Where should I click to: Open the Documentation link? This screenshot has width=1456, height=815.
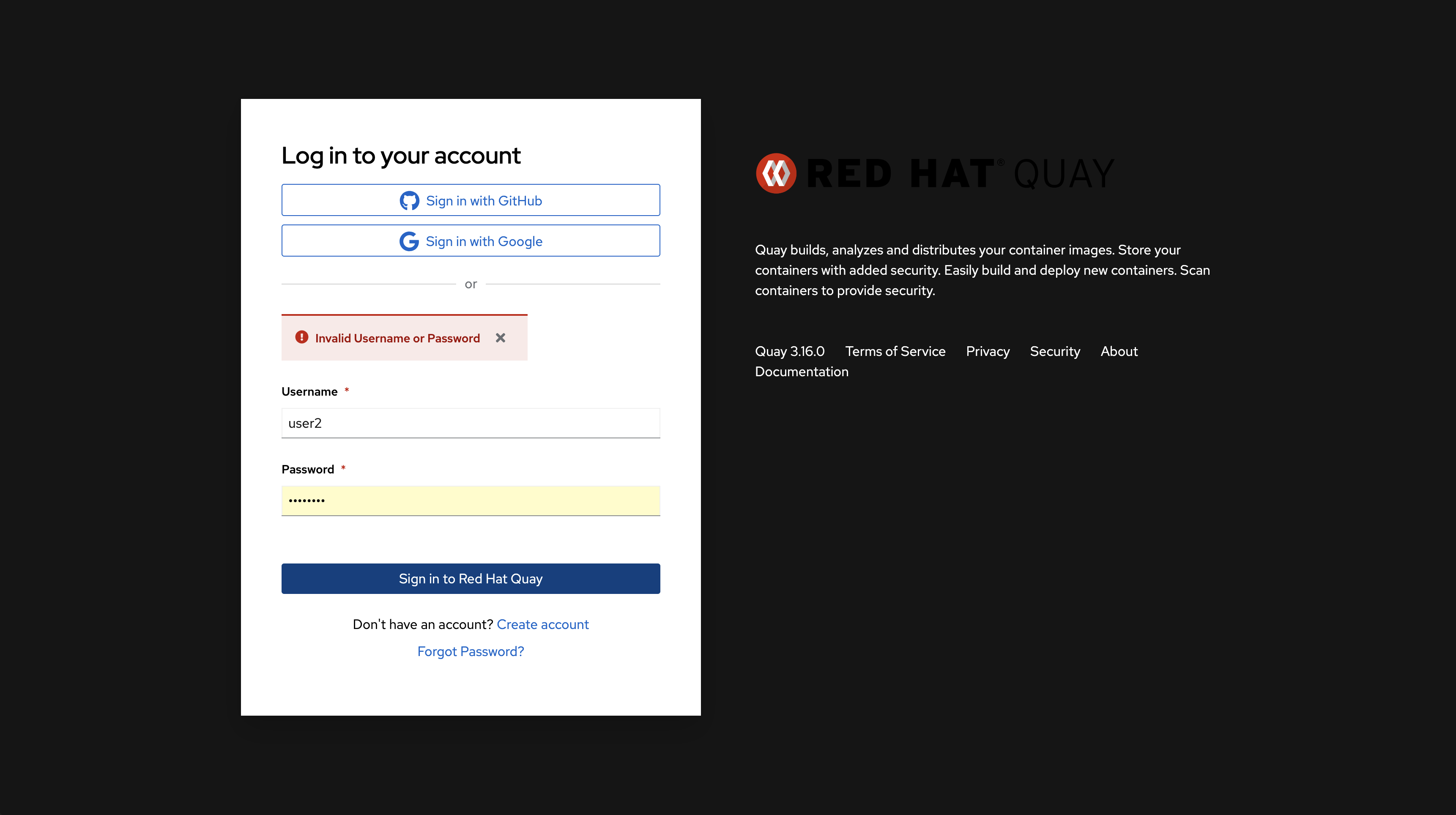pos(802,372)
